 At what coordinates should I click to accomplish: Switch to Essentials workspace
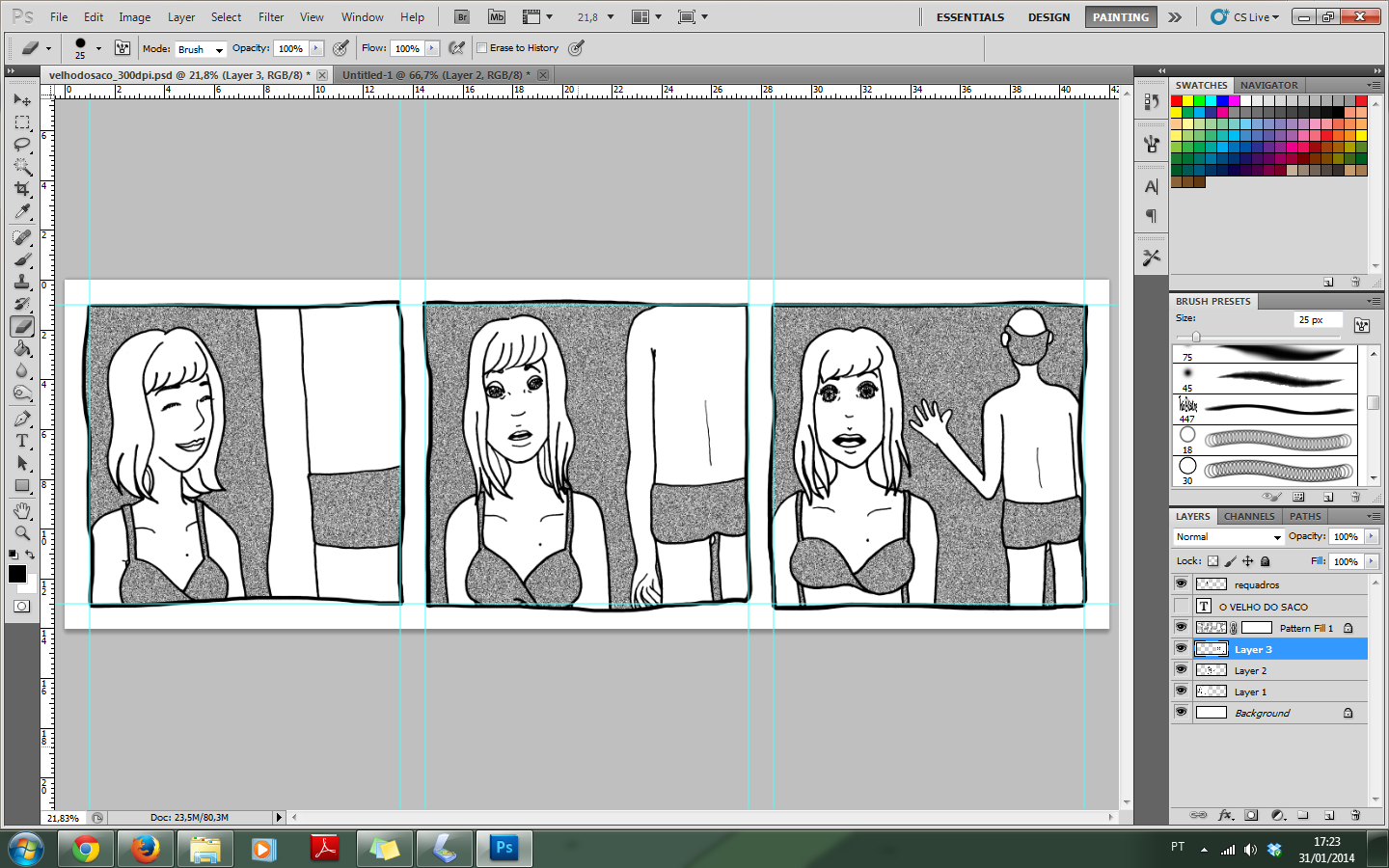point(970,17)
